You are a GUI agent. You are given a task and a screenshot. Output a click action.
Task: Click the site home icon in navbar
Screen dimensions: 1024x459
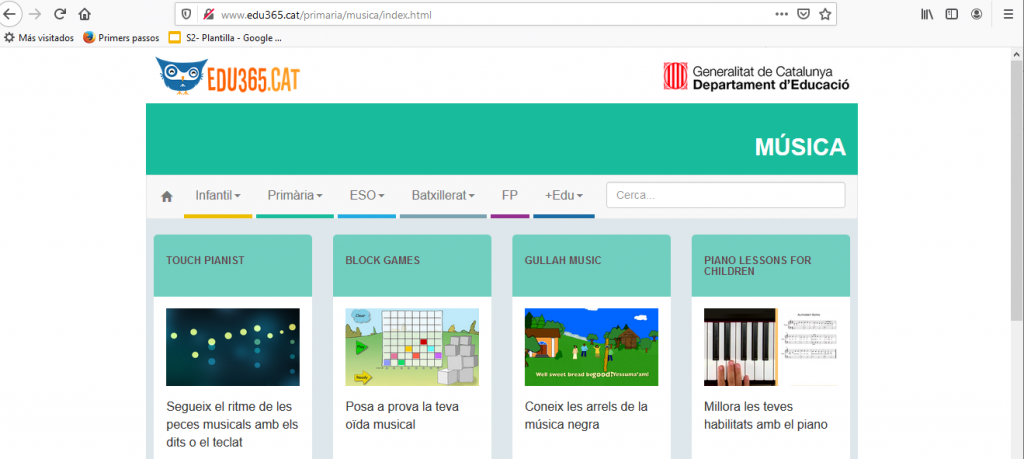point(167,196)
